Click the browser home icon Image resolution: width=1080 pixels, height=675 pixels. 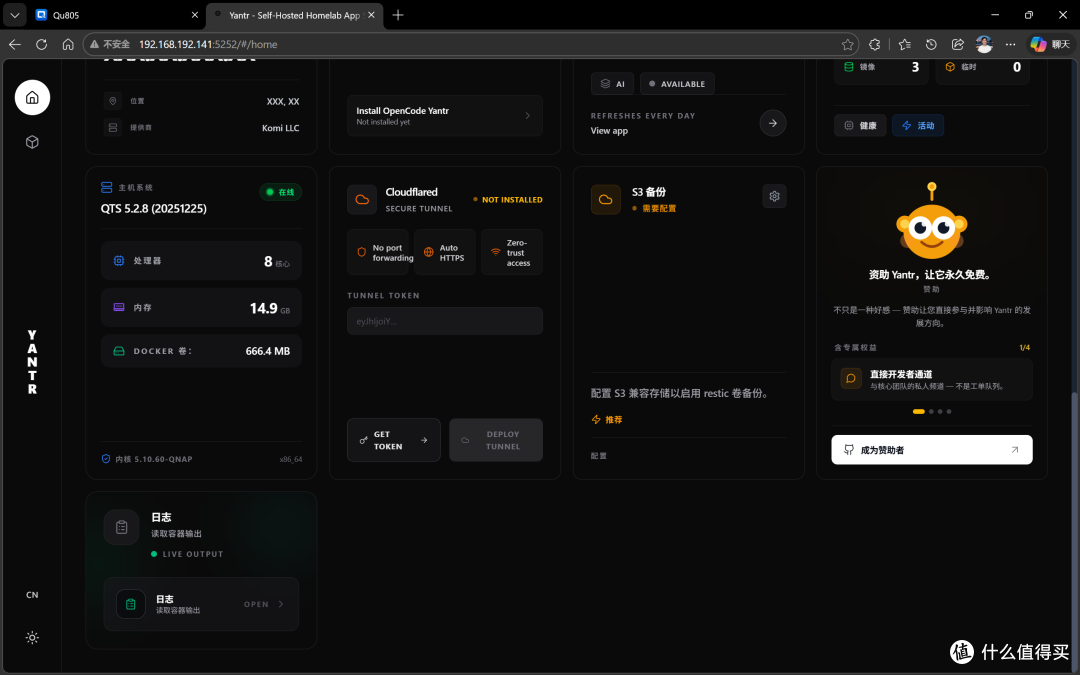coord(68,44)
